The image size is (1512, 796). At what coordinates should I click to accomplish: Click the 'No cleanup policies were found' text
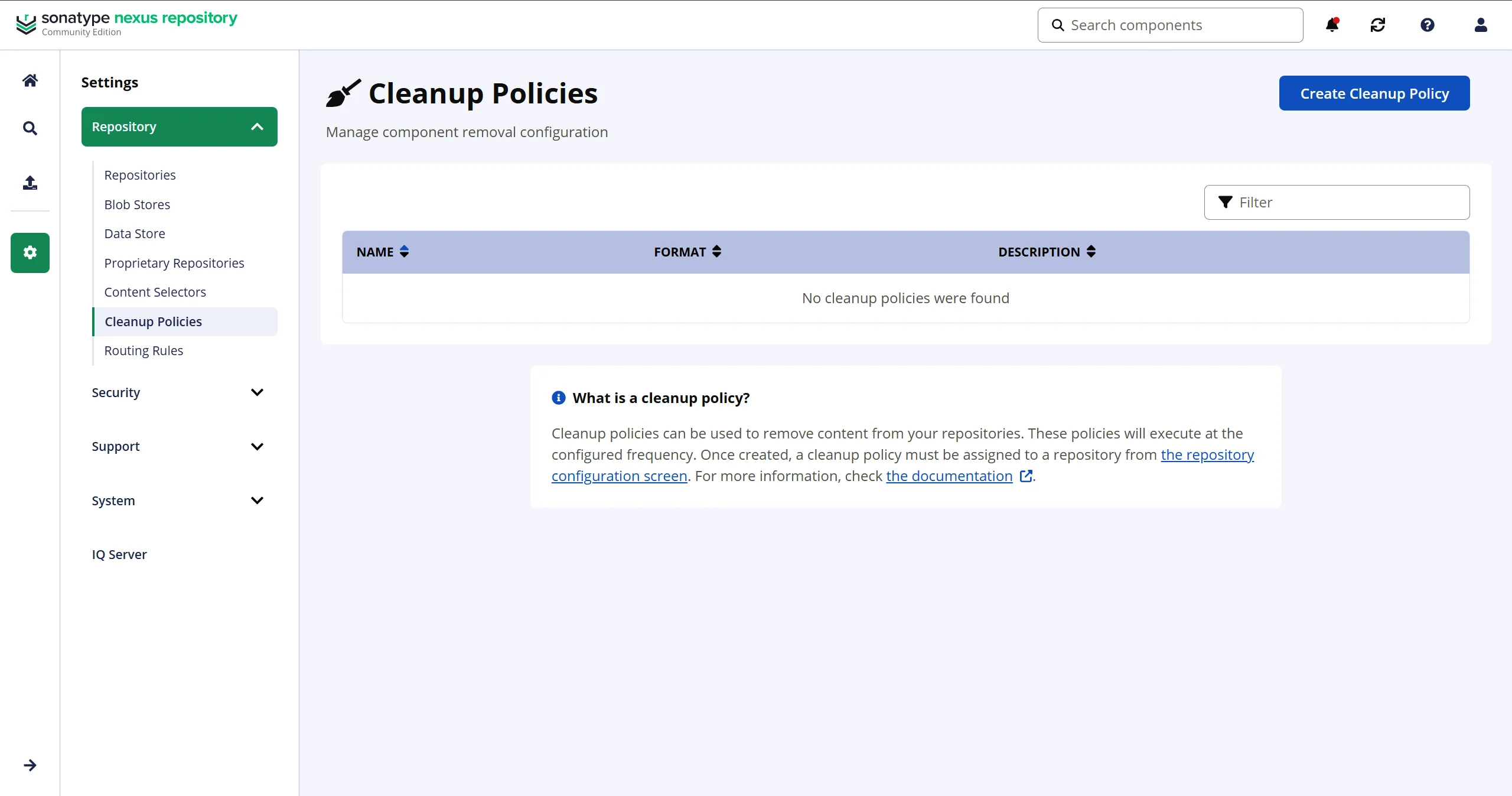(905, 298)
